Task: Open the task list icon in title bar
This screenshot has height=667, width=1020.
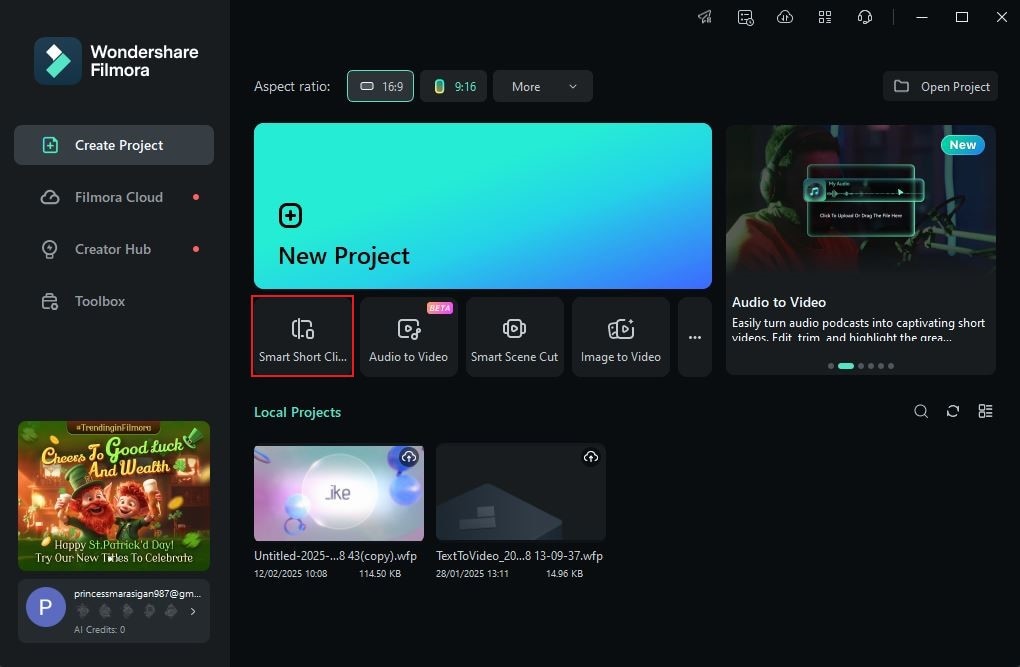Action: point(745,17)
